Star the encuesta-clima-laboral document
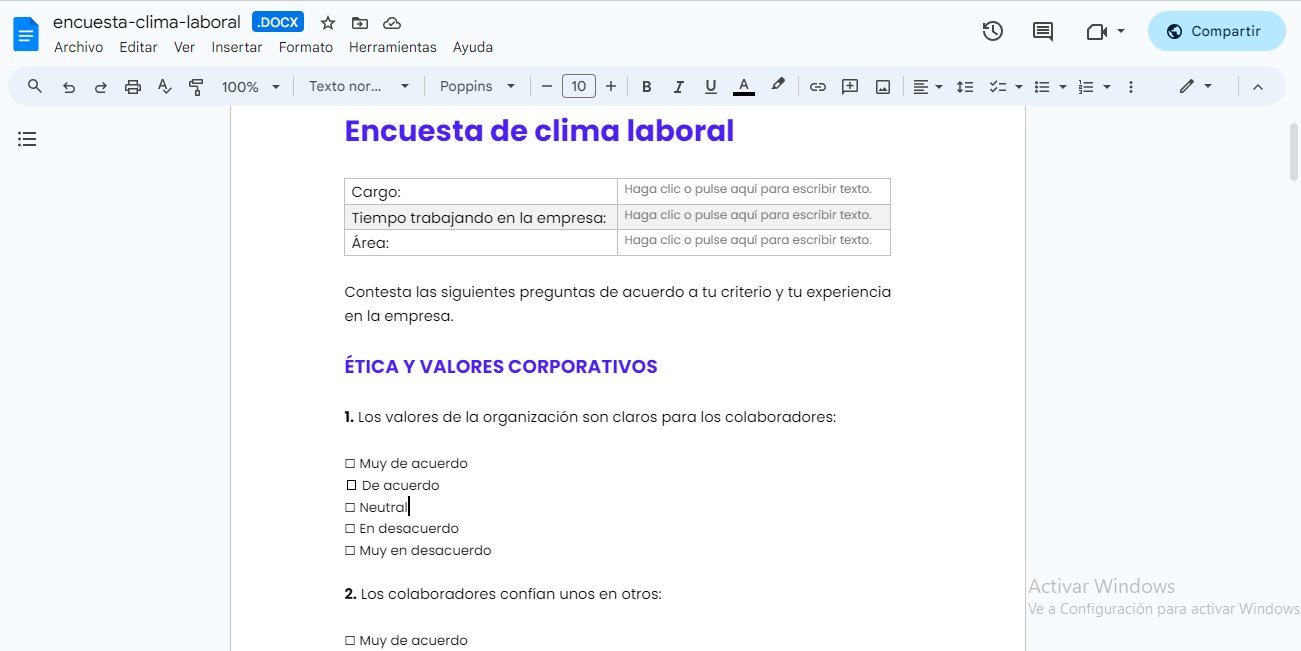1301x651 pixels. [327, 21]
